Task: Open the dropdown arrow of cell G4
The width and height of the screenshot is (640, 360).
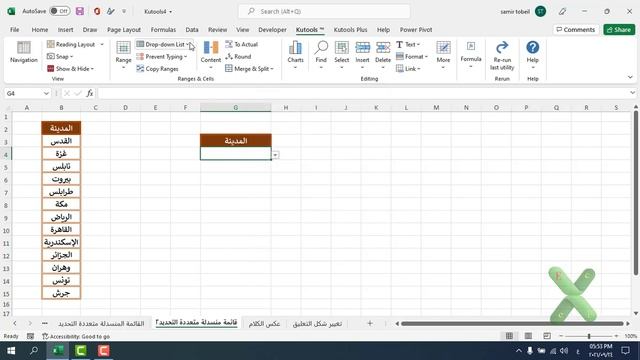Action: point(276,155)
